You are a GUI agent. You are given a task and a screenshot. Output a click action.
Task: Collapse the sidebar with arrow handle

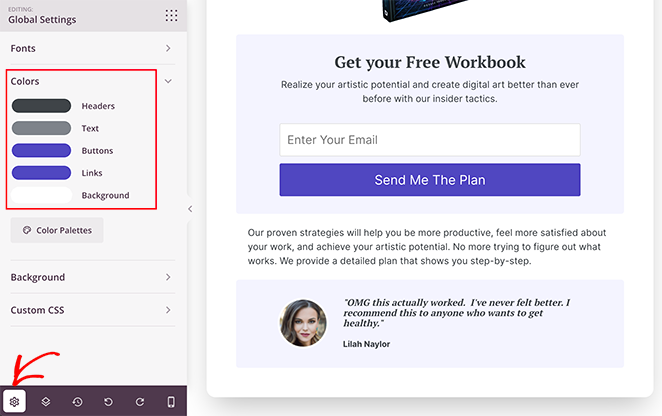coord(190,209)
